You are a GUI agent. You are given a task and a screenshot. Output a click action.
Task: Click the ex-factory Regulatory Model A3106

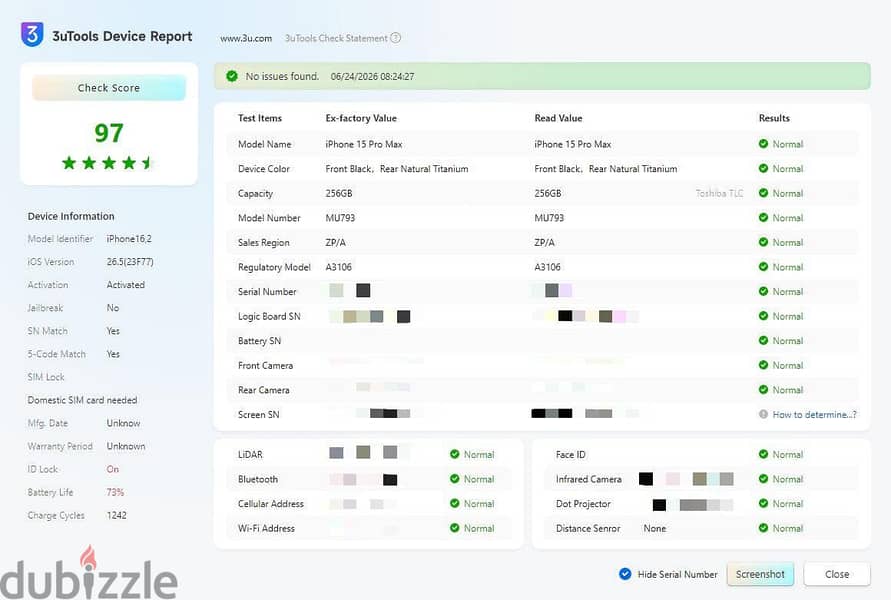click(x=339, y=266)
